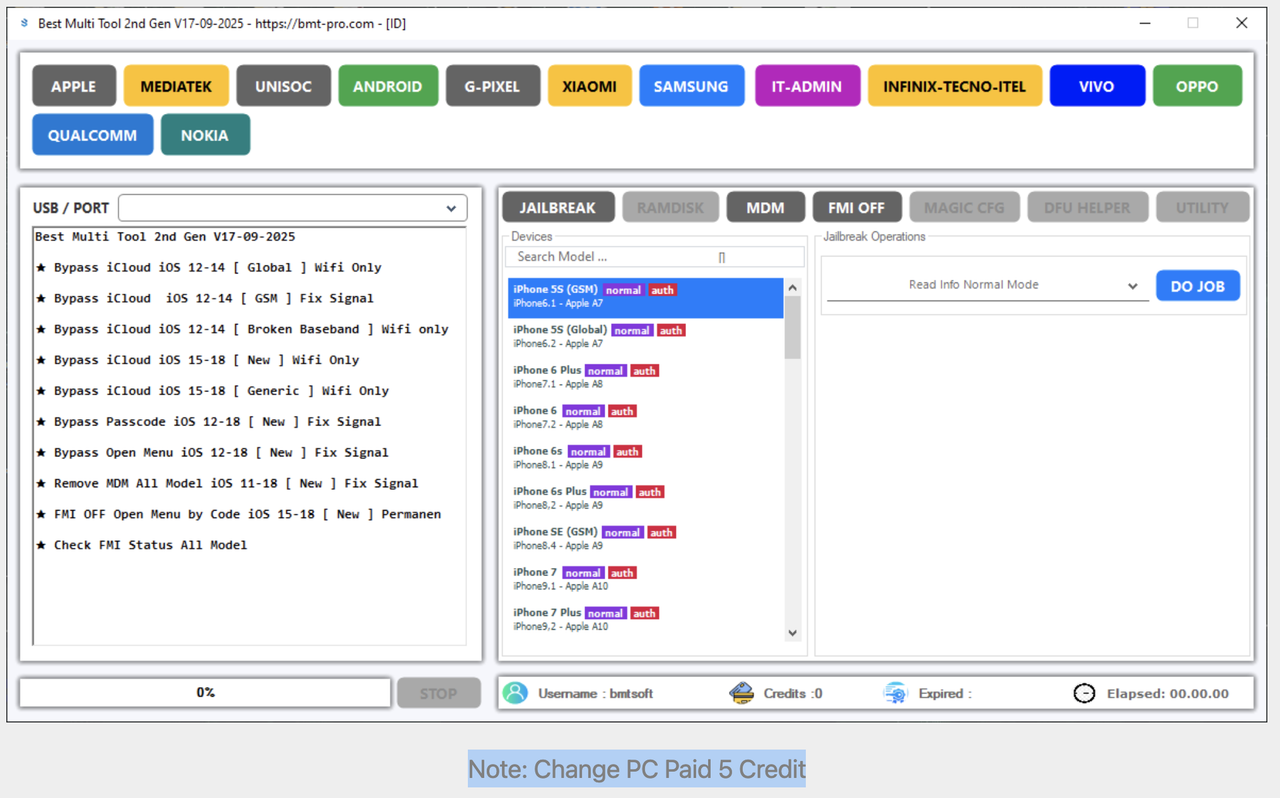Image resolution: width=1280 pixels, height=798 pixels.
Task: Select the iPhone8.1 - Apple A9 device row
Action: (x=645, y=458)
